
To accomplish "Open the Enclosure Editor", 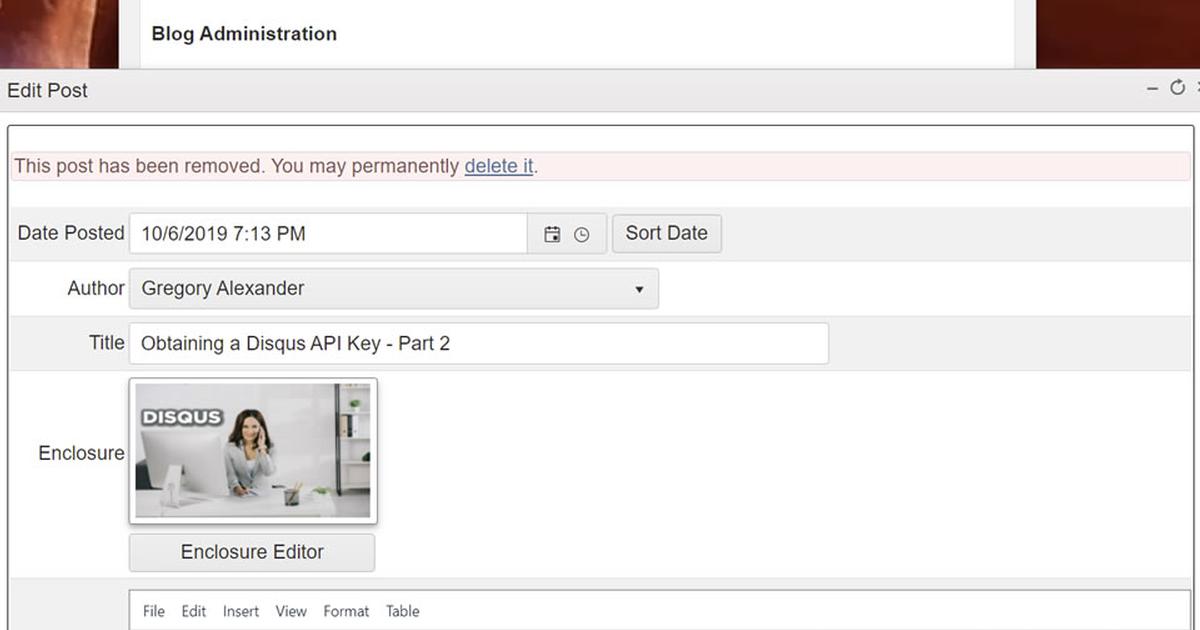I will (252, 552).
